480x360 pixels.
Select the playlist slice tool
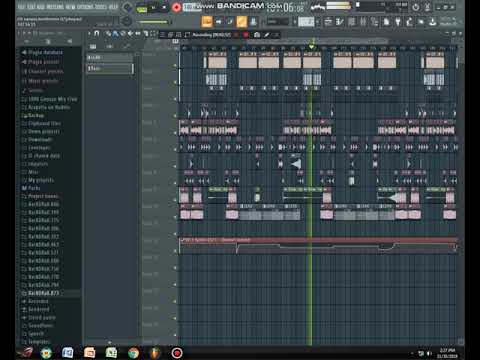pos(145,33)
